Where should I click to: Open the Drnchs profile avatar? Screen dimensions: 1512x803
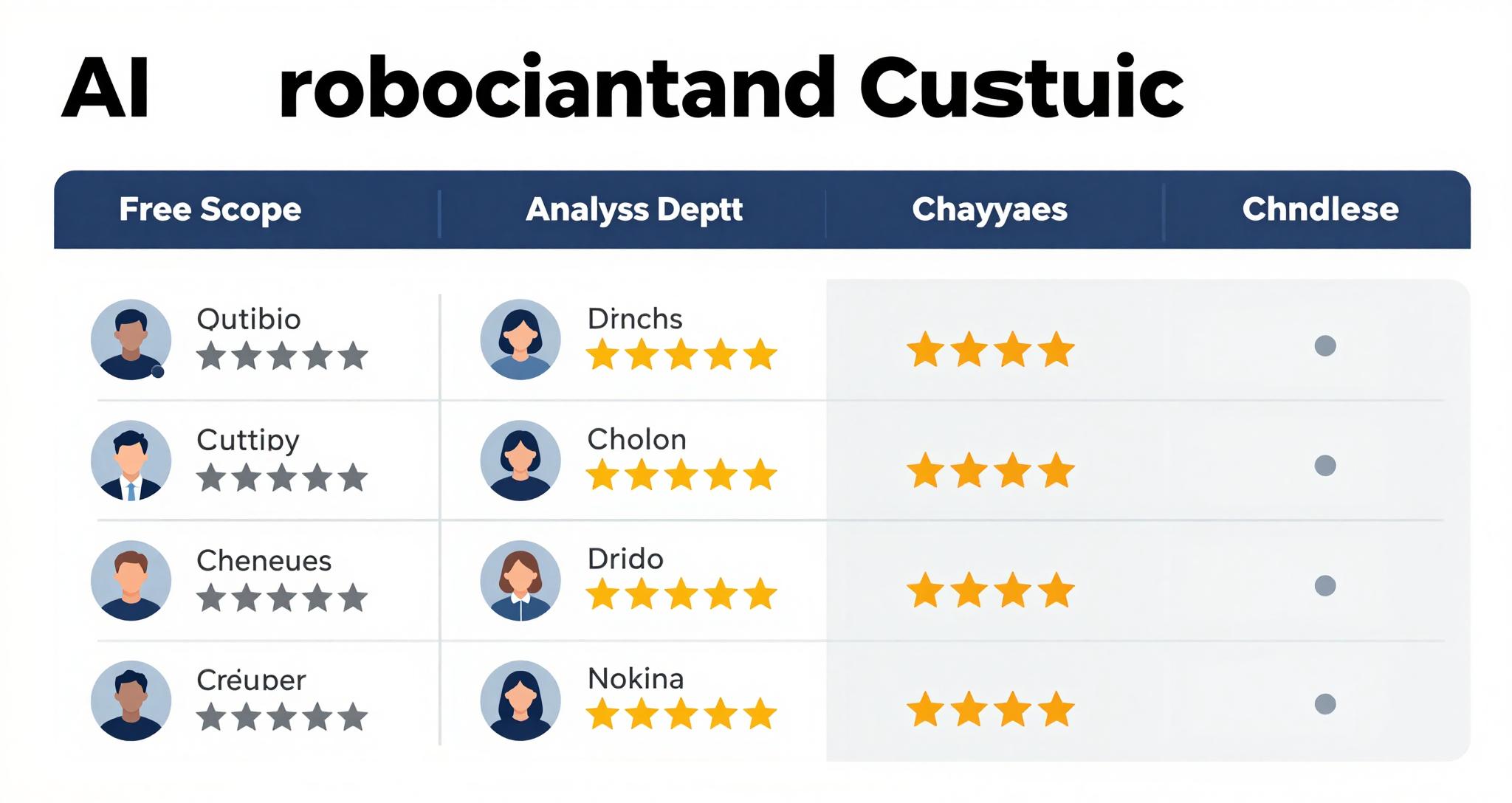click(x=520, y=340)
